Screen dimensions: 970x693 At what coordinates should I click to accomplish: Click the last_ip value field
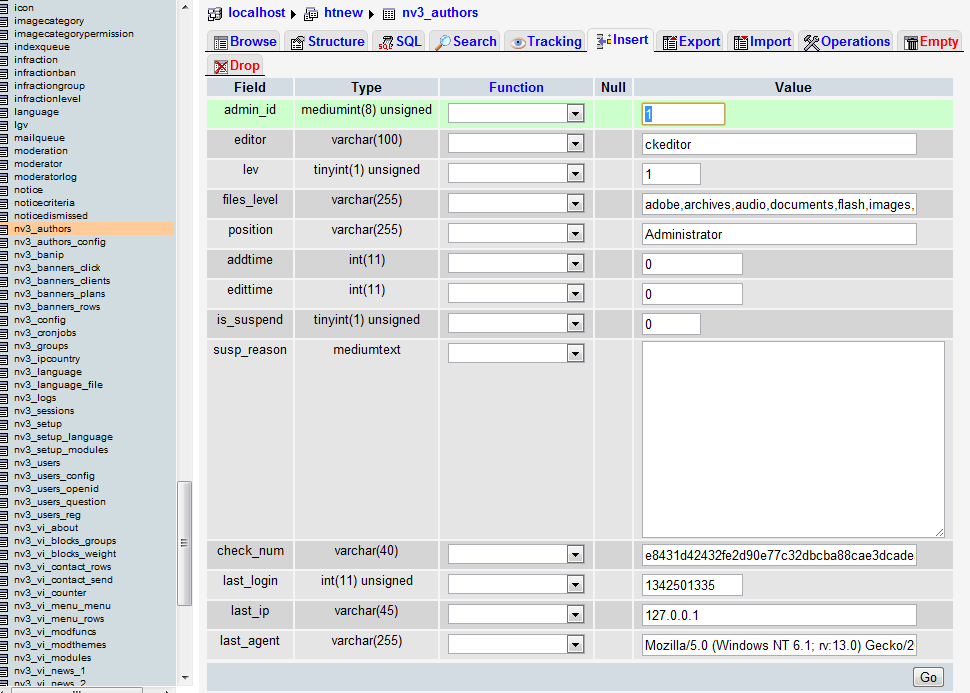[779, 615]
